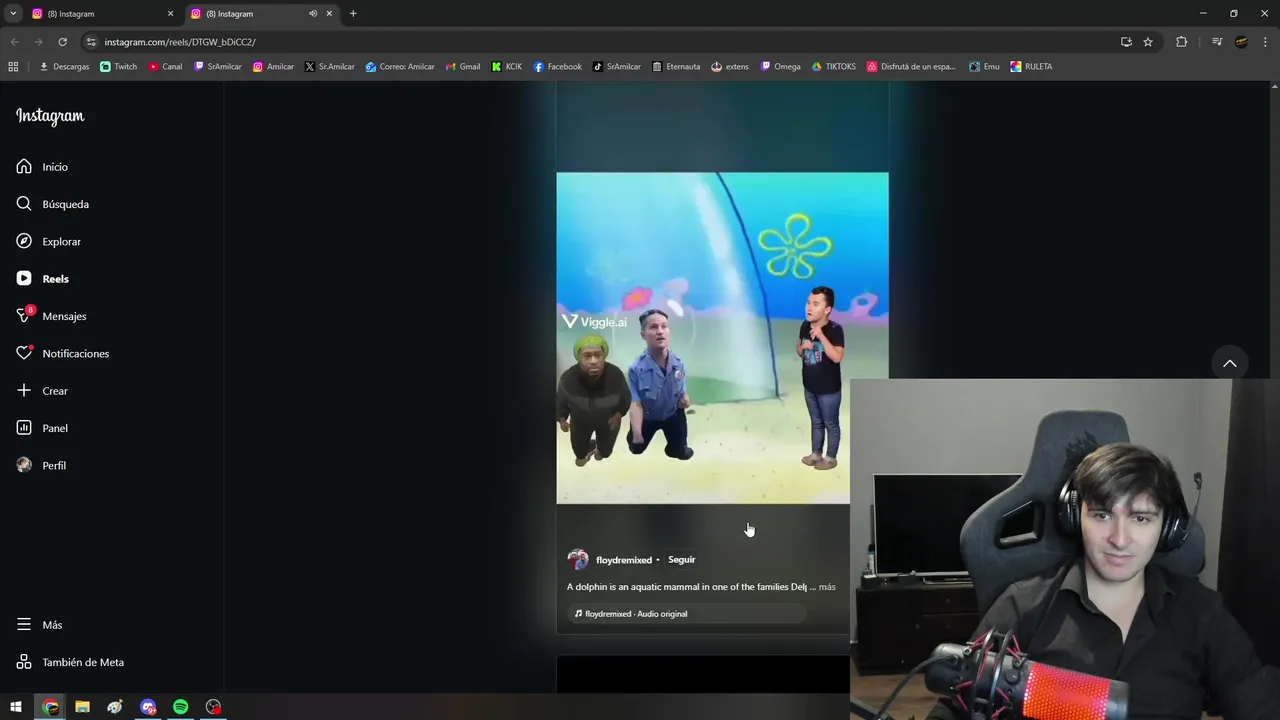The width and height of the screenshot is (1280, 720).
Task: Open Panel in the sidebar
Action: (x=42, y=428)
